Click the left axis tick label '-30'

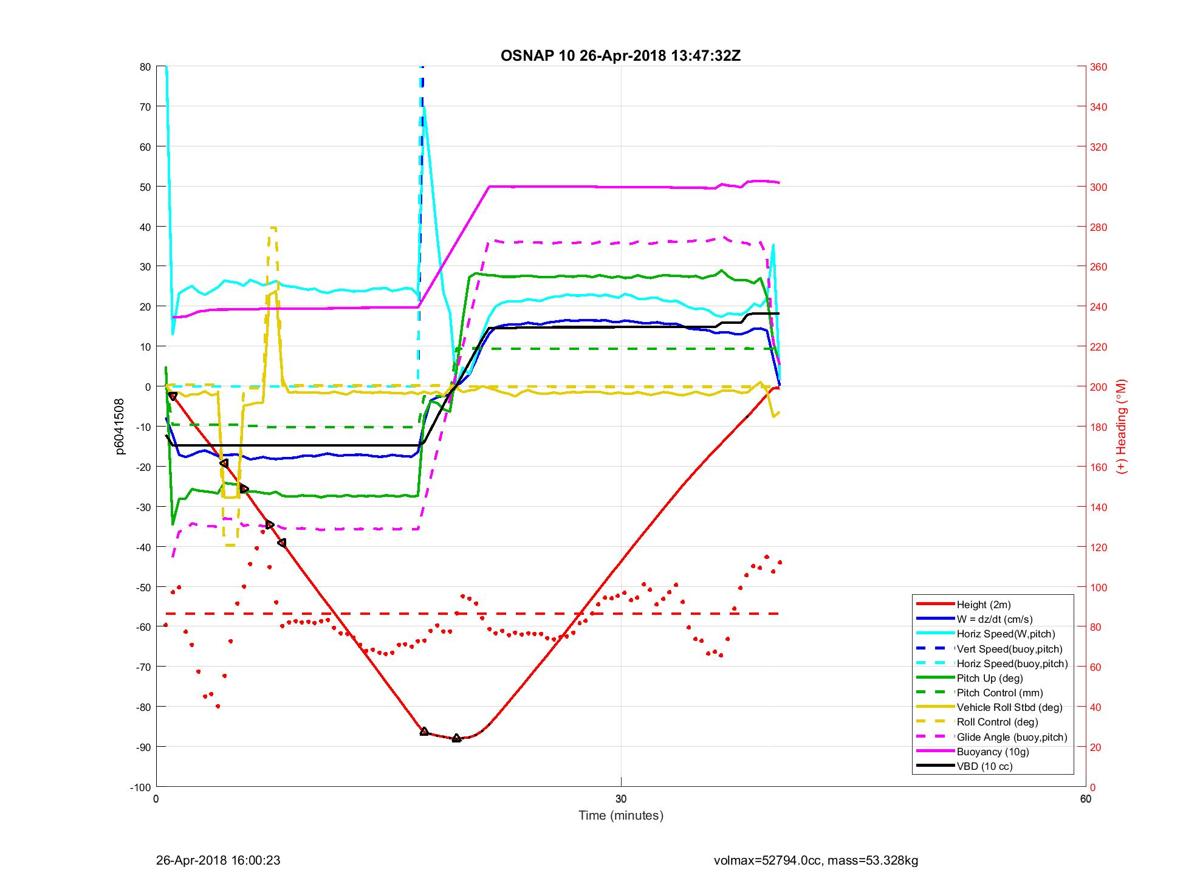pyautogui.click(x=142, y=507)
